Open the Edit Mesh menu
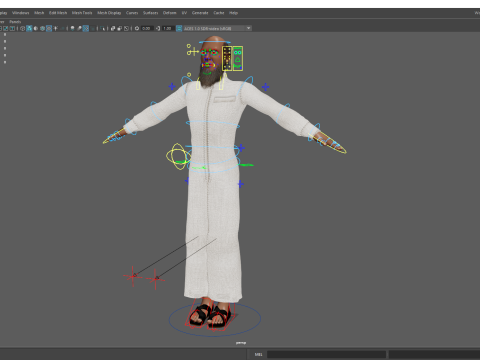The height and width of the screenshot is (360, 480). 58,13
